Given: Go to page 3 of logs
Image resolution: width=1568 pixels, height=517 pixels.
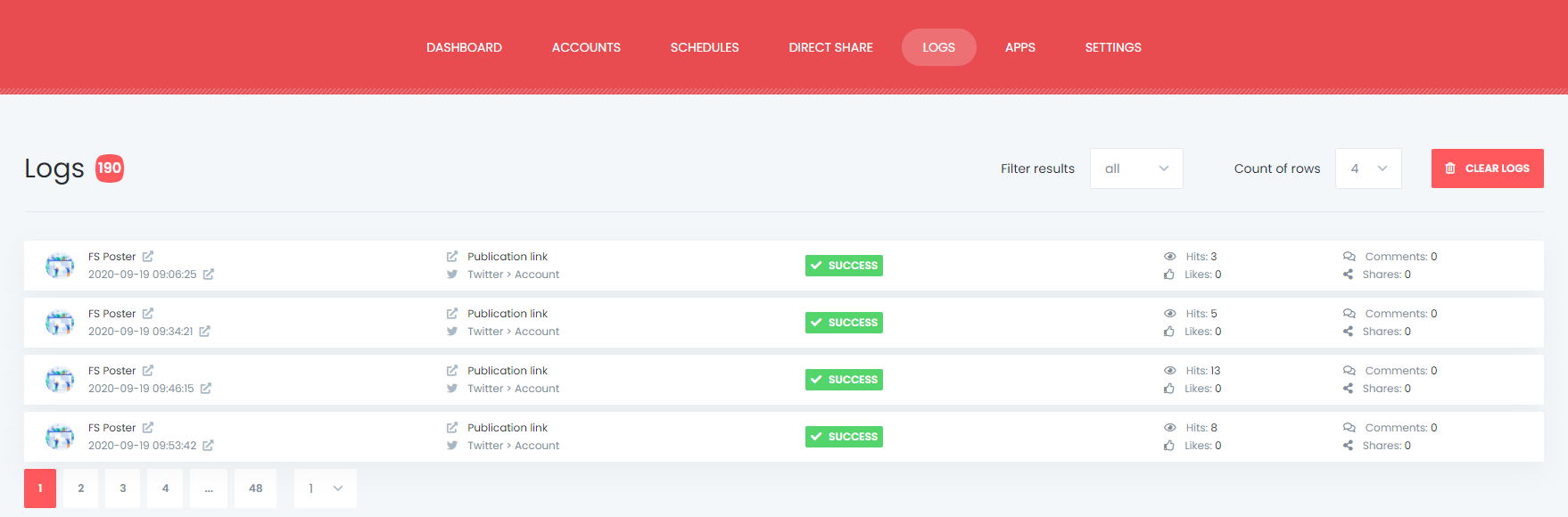Looking at the screenshot, I should point(123,488).
